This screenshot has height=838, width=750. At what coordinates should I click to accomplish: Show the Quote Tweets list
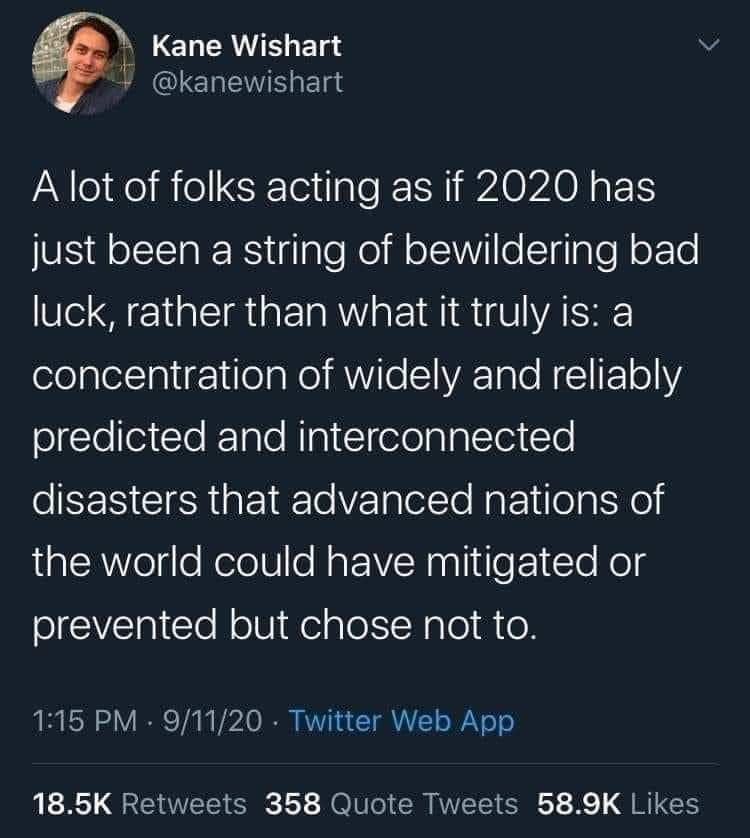coord(425,803)
